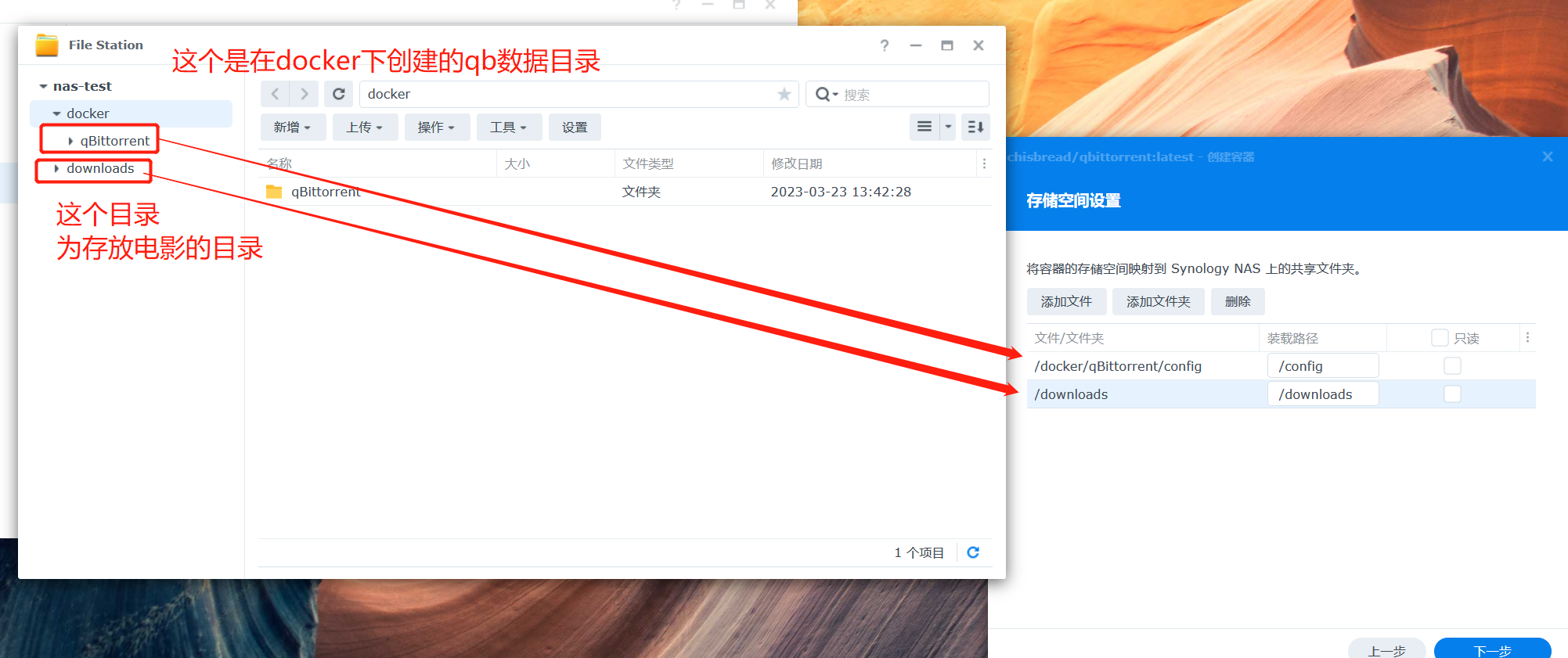Open the 新增 menu
The height and width of the screenshot is (658, 1568).
[x=293, y=127]
